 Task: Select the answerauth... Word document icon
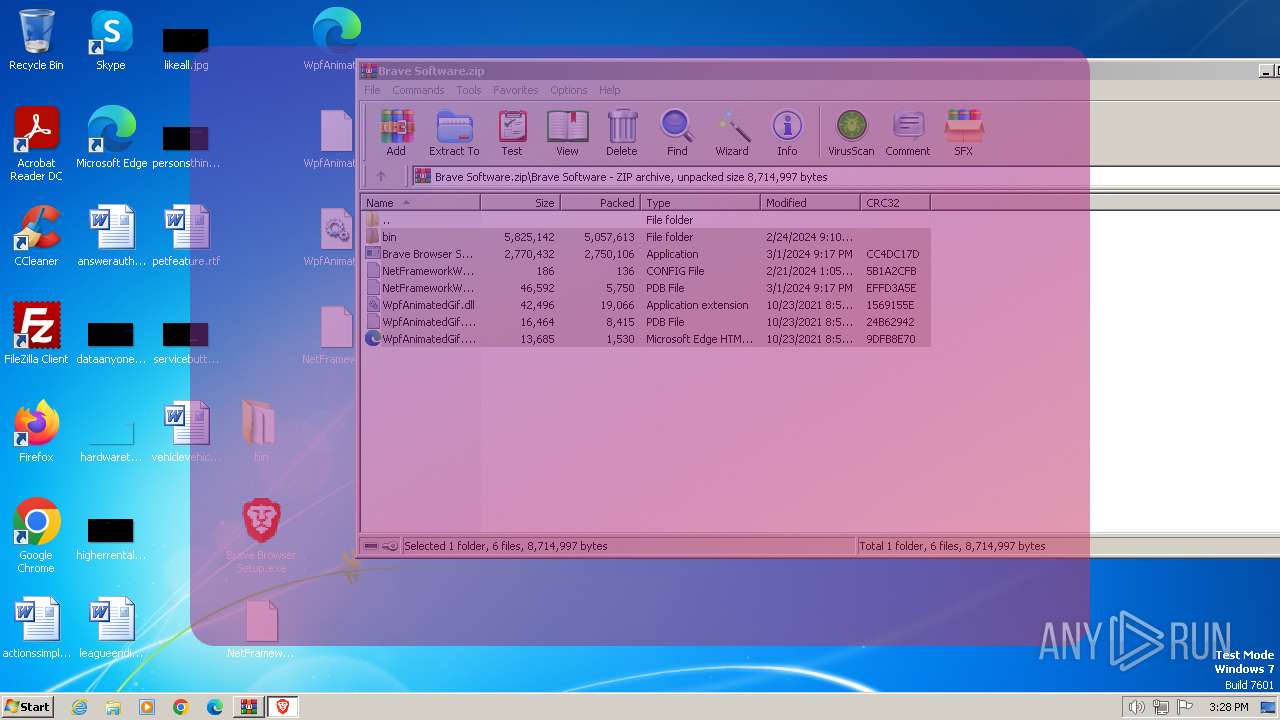point(111,236)
